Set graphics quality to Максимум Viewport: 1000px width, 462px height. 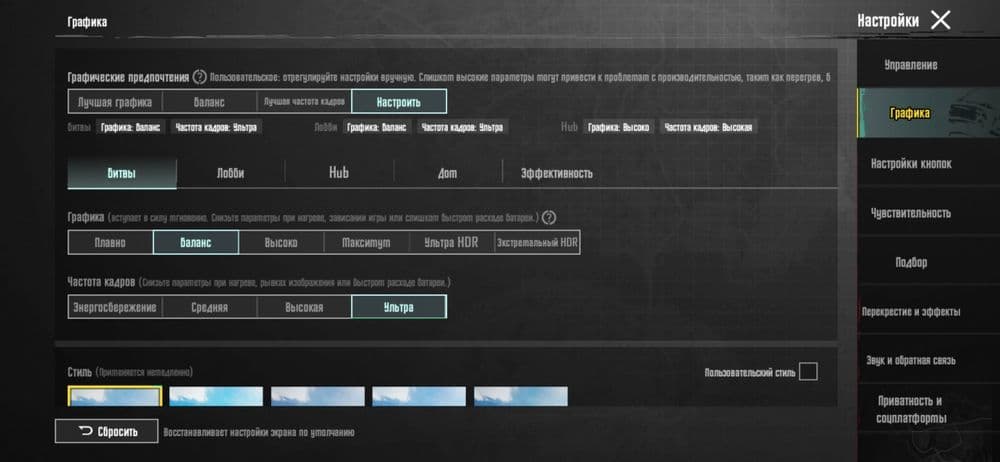366,242
